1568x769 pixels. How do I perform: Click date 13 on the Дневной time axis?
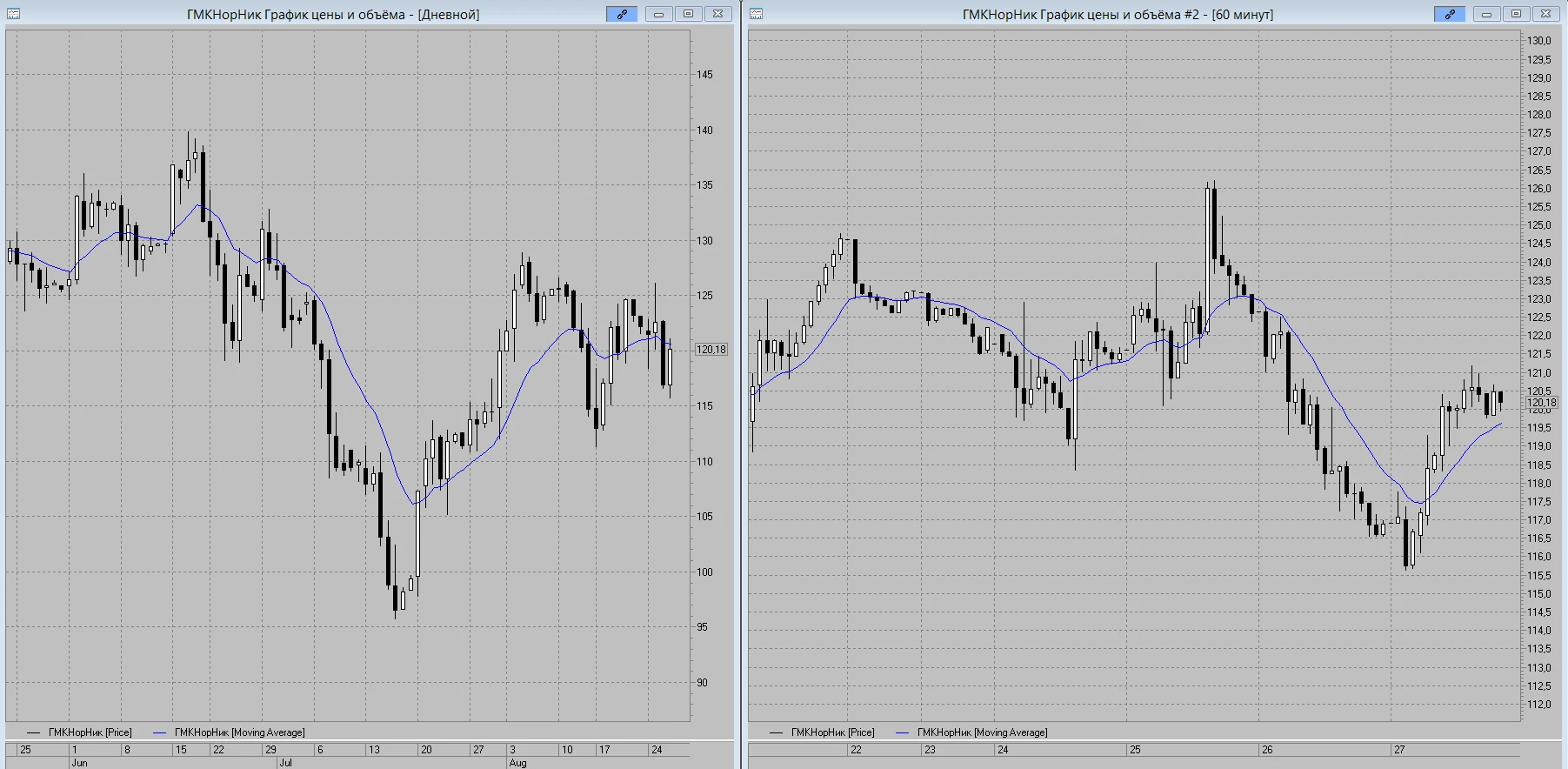tap(374, 750)
